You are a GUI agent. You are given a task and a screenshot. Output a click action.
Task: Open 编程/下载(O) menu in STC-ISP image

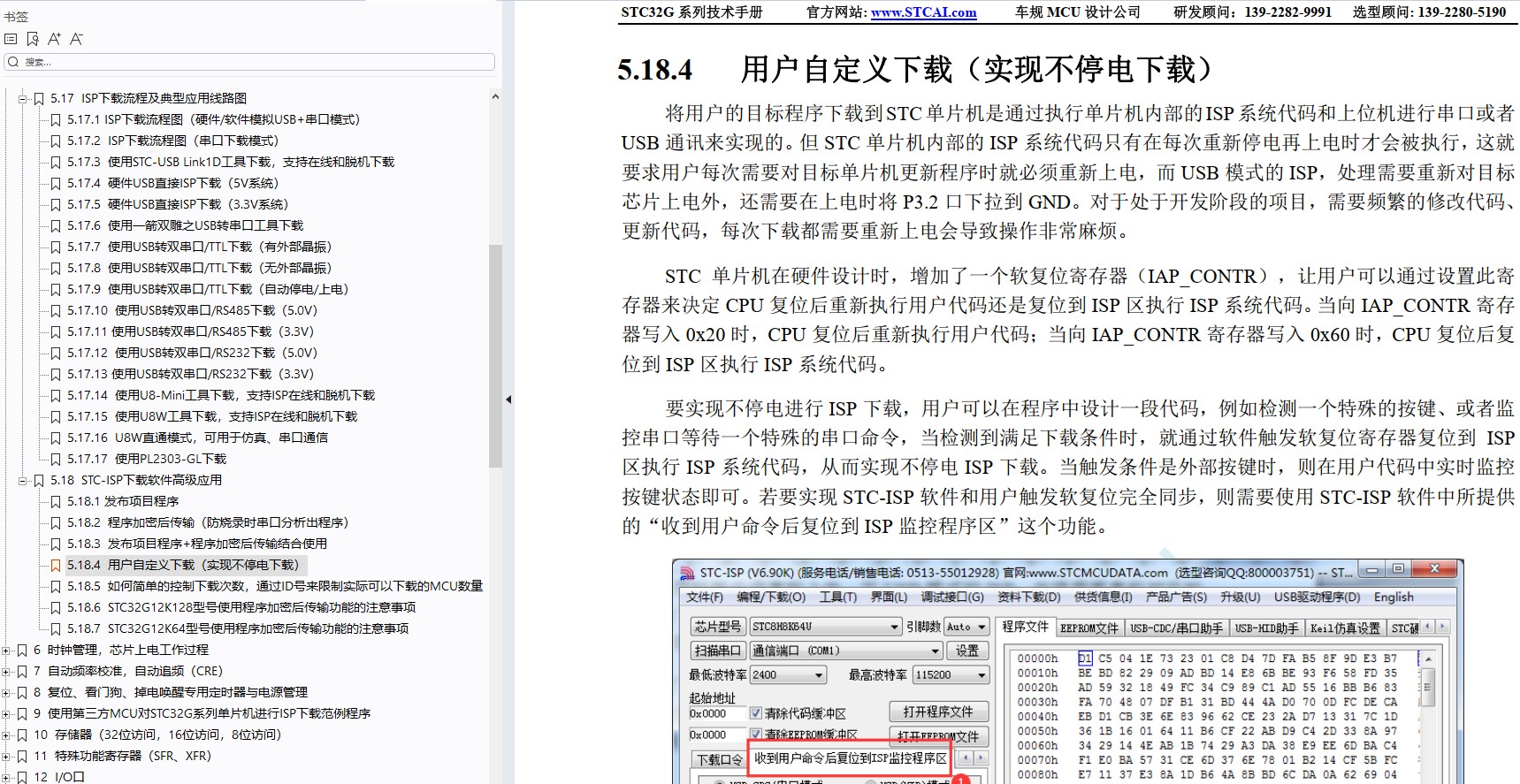click(x=771, y=598)
